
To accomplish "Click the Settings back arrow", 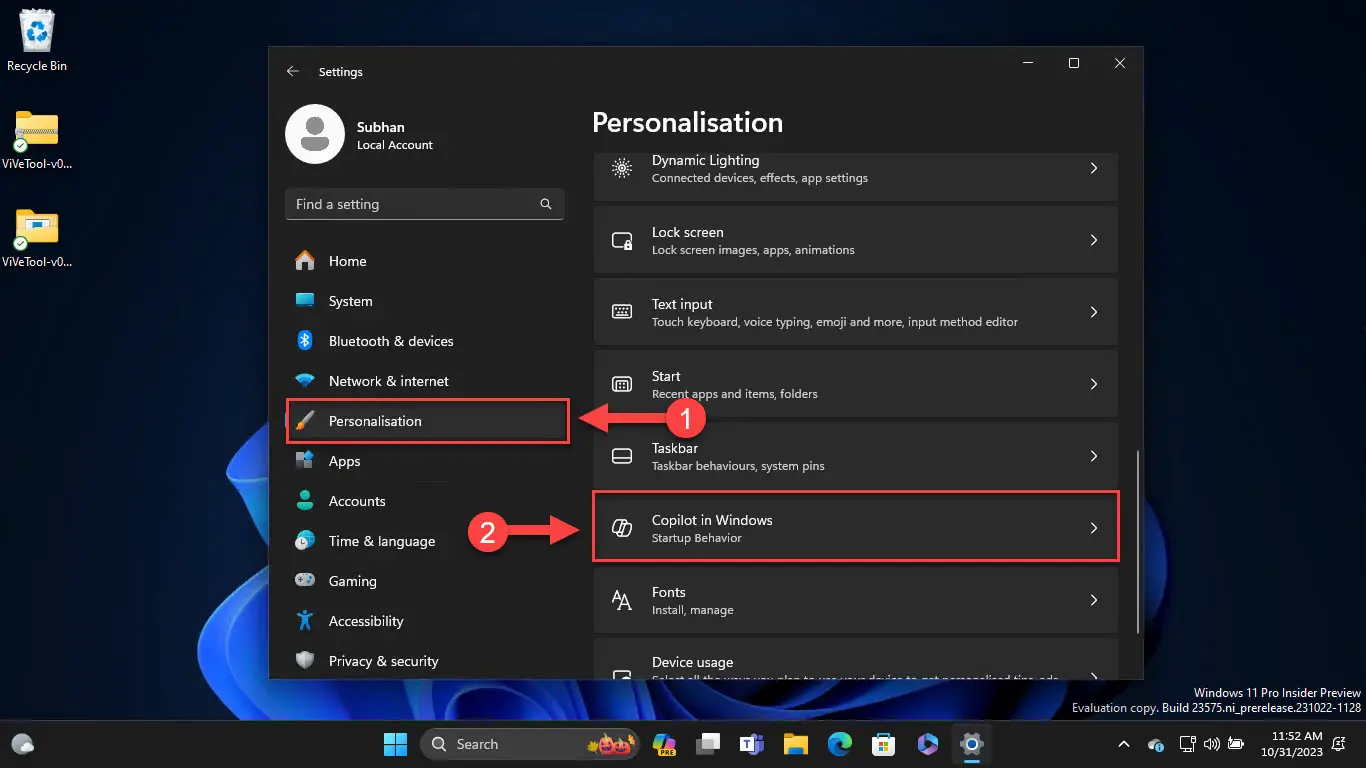I will click(x=292, y=72).
